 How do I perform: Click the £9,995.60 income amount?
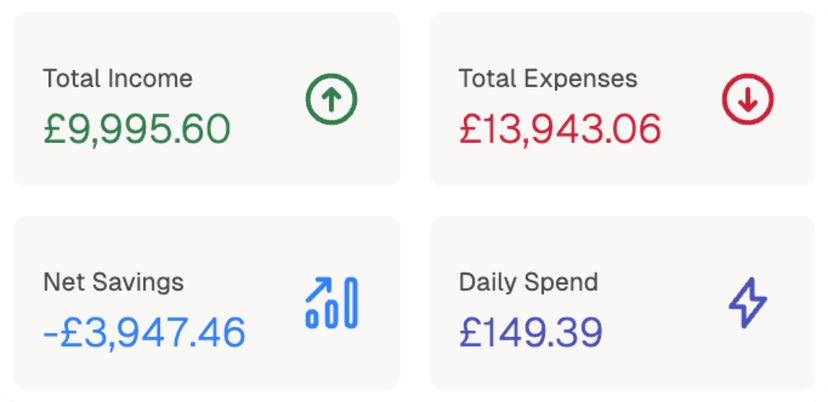point(137,128)
